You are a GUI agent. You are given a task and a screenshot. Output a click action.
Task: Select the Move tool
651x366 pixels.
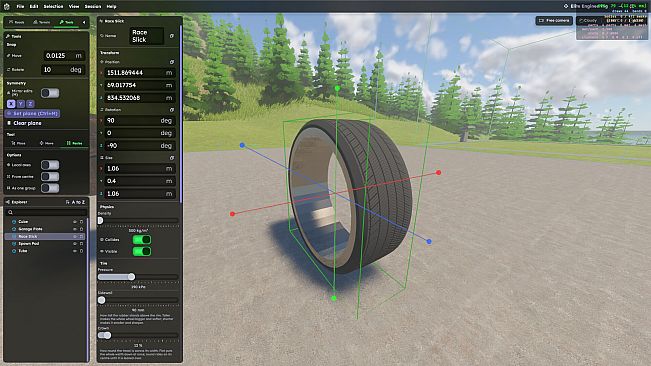click(x=46, y=143)
